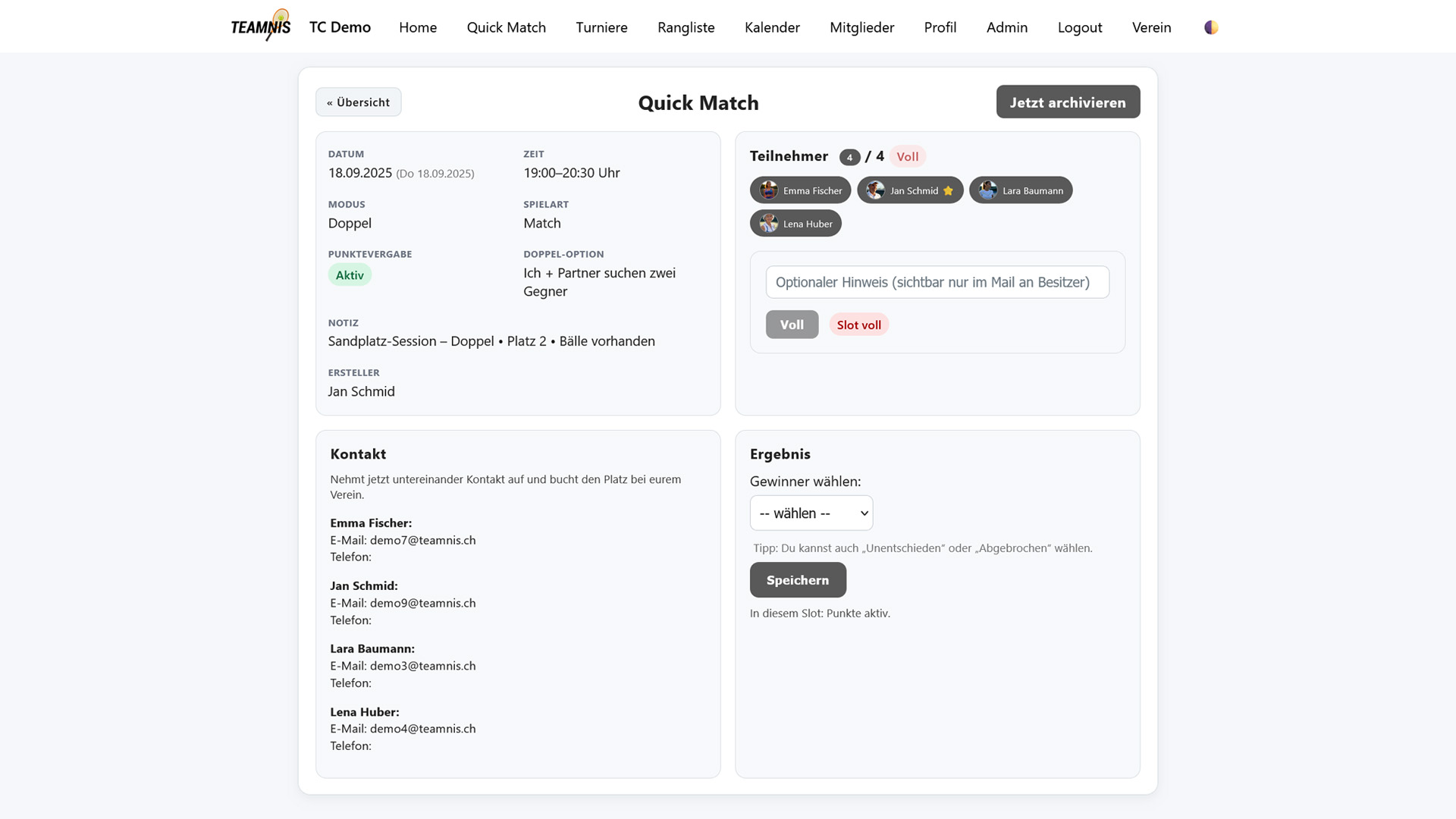Open the Quick Match menu item

(506, 27)
